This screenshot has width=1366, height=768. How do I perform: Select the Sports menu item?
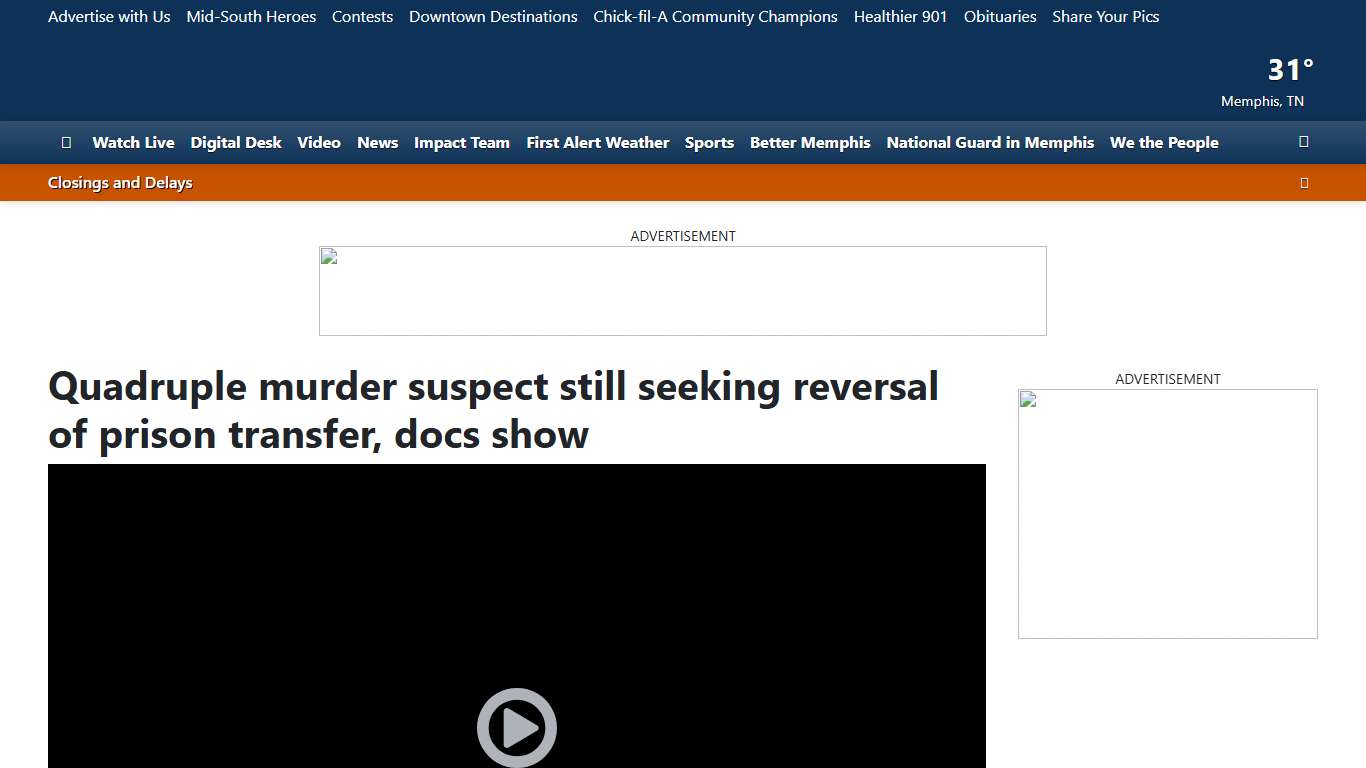[x=709, y=142]
